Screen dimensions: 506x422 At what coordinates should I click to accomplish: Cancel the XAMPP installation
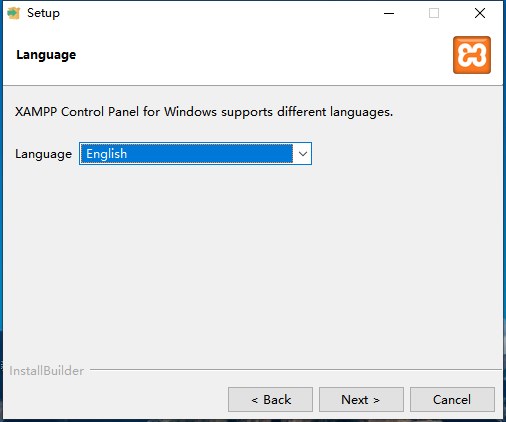tap(452, 399)
